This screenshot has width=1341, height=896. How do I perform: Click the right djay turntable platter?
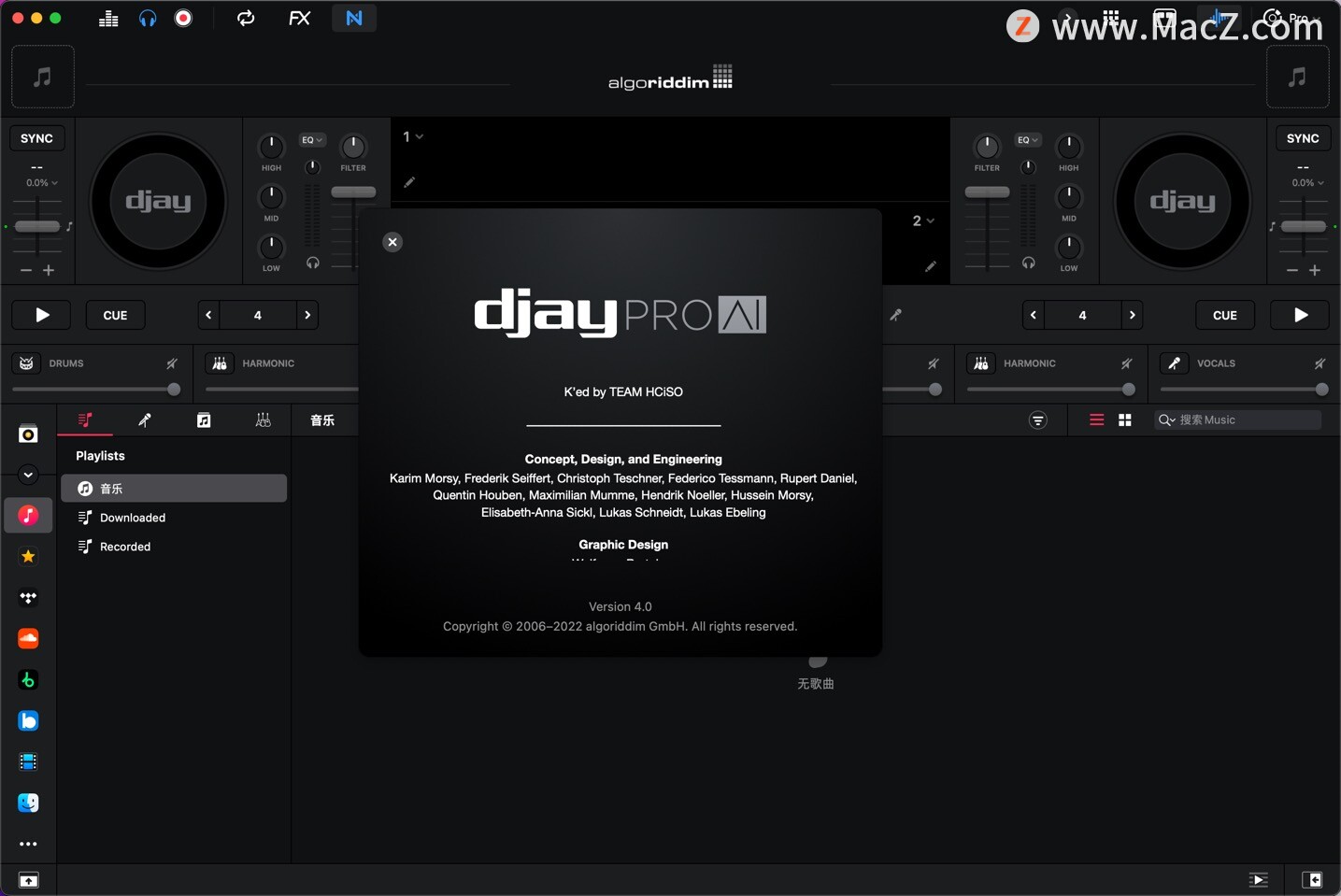(x=1182, y=201)
